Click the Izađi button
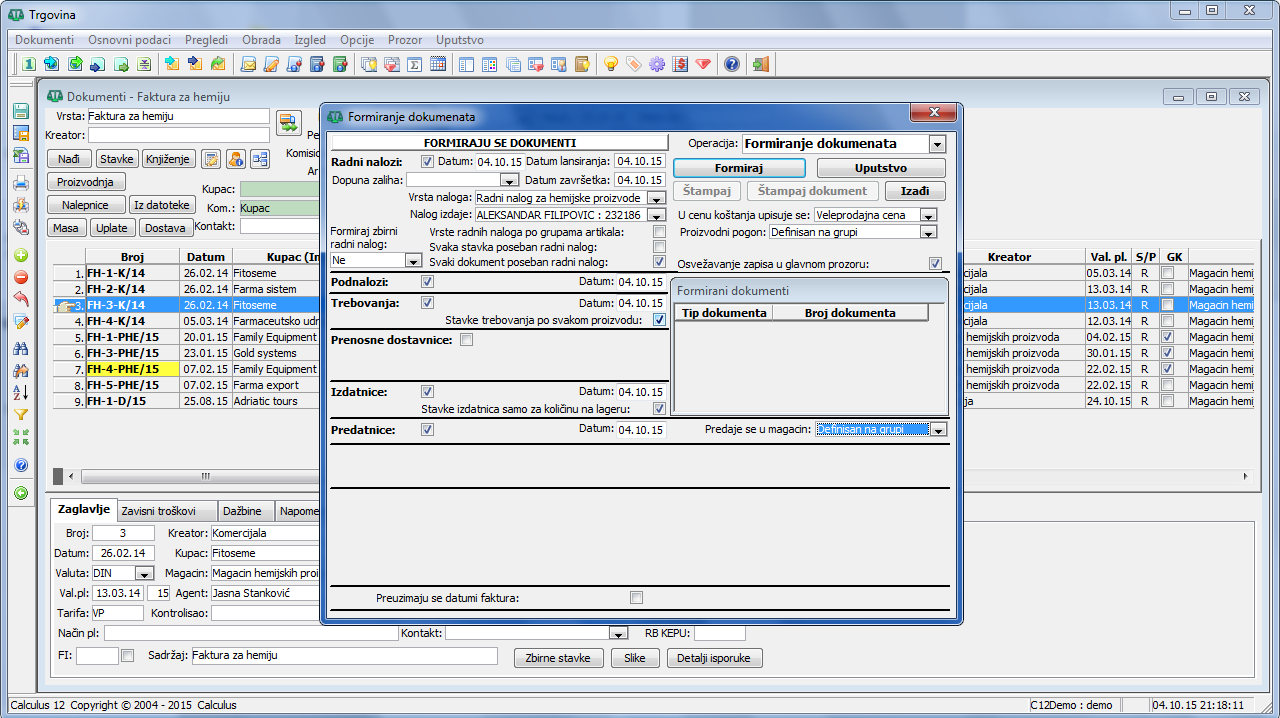This screenshot has width=1280, height=718. pos(914,191)
